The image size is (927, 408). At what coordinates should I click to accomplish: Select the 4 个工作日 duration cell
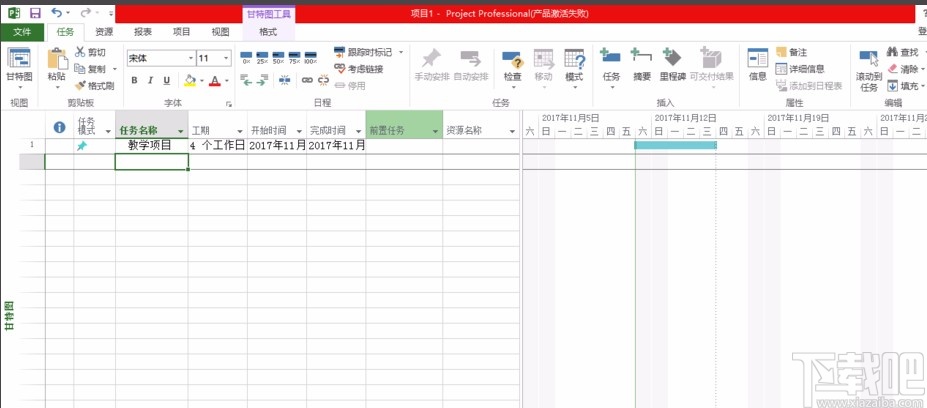[x=218, y=145]
